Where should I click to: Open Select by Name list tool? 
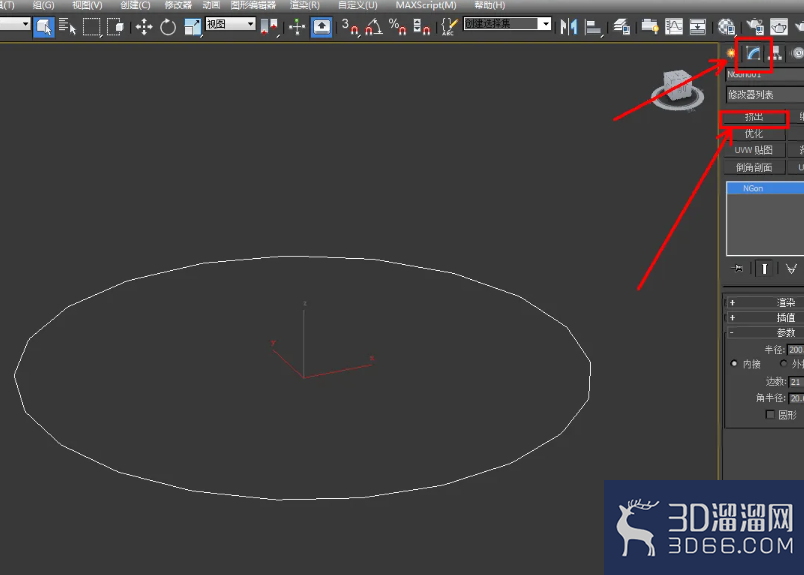click(x=67, y=26)
